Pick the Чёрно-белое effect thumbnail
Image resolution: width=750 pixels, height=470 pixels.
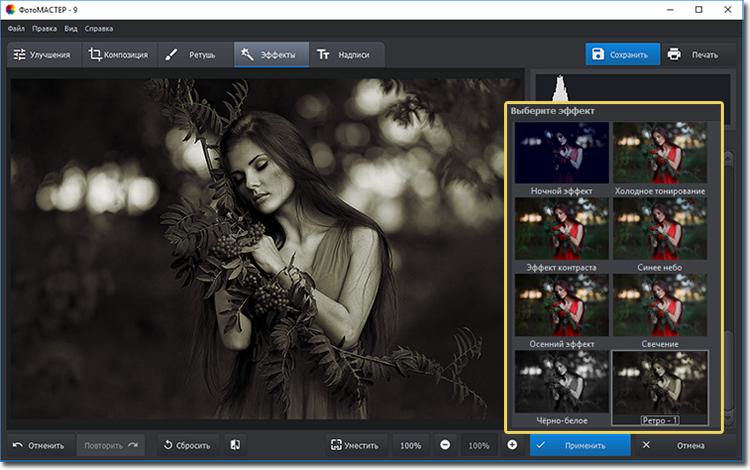560,381
